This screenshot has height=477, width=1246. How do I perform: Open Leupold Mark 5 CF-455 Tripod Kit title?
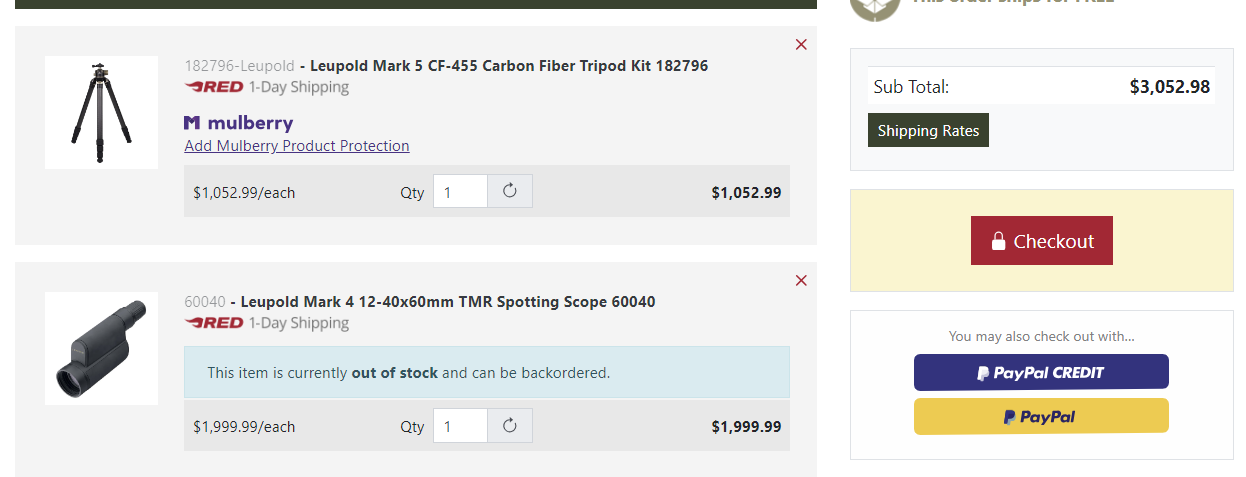pos(509,66)
